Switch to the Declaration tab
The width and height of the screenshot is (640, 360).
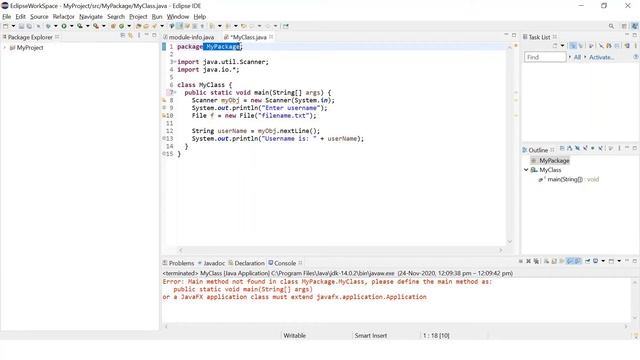point(247,263)
